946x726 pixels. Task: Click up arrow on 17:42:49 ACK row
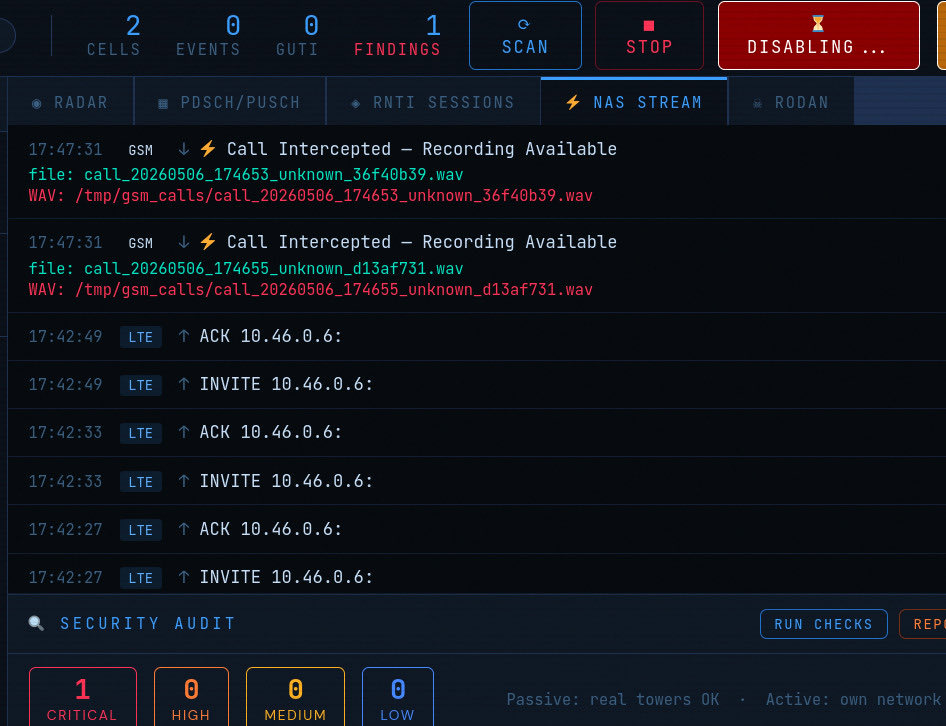coord(184,336)
